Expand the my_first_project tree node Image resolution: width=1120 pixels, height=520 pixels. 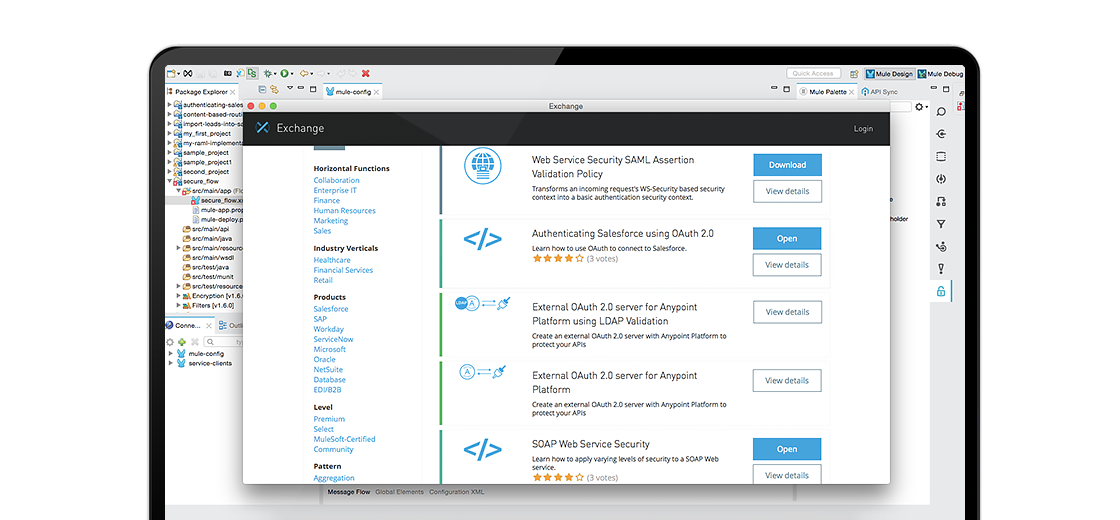169,134
